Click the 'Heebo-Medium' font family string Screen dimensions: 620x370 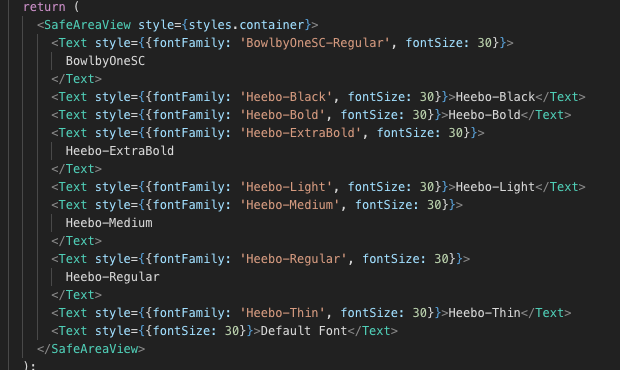(x=289, y=205)
